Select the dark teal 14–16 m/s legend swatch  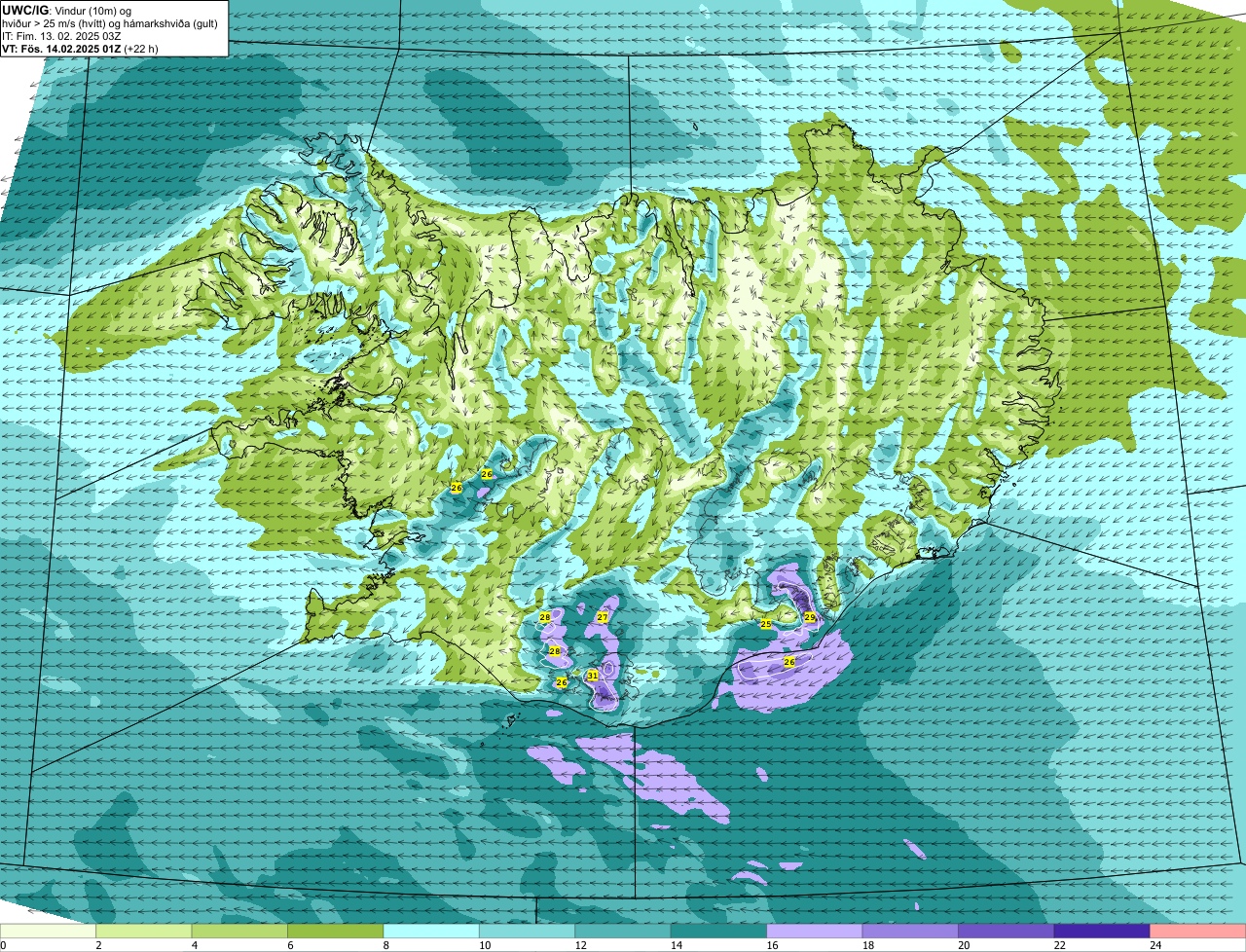pos(719,932)
